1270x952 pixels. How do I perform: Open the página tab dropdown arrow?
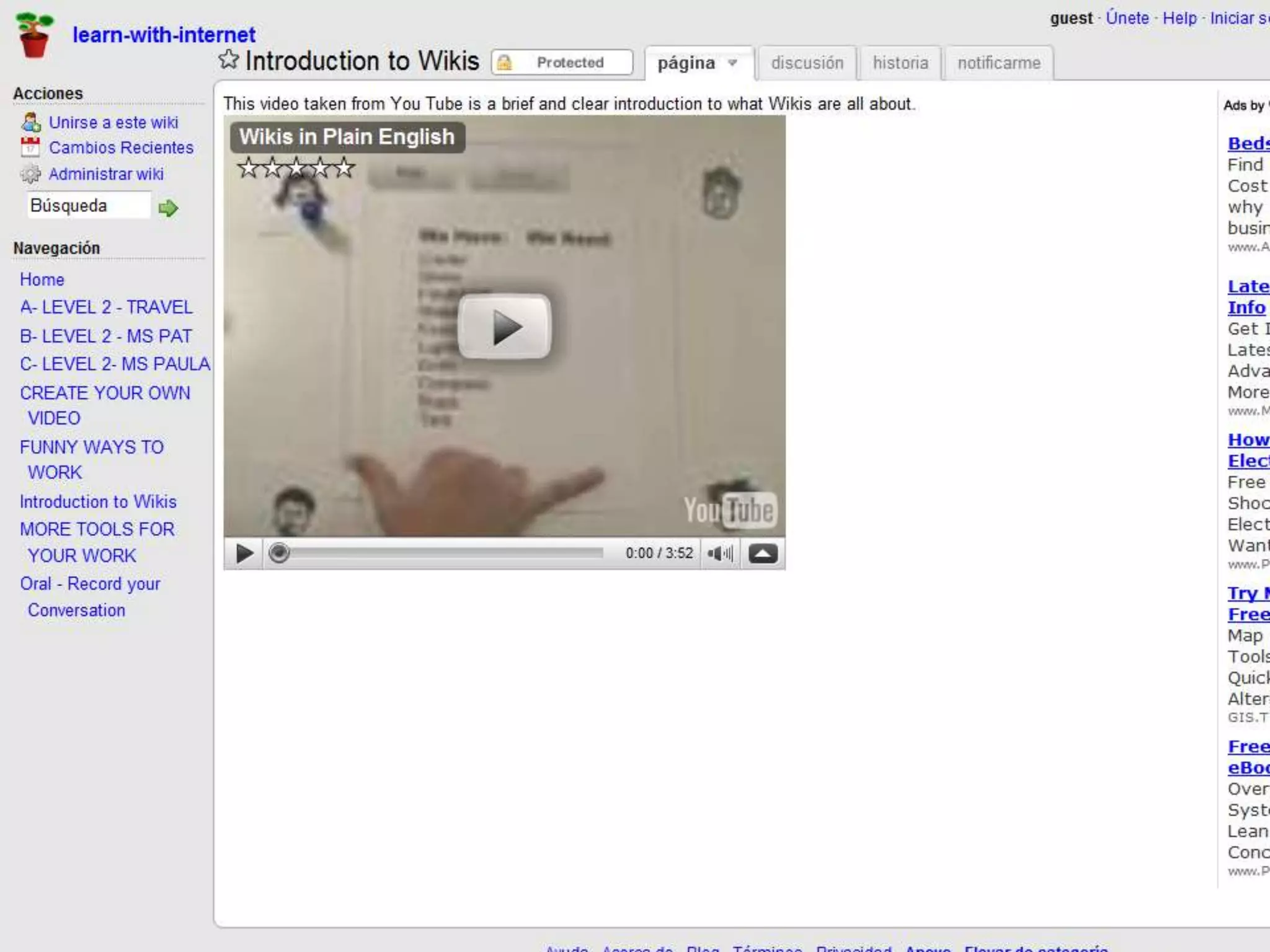[x=733, y=63]
